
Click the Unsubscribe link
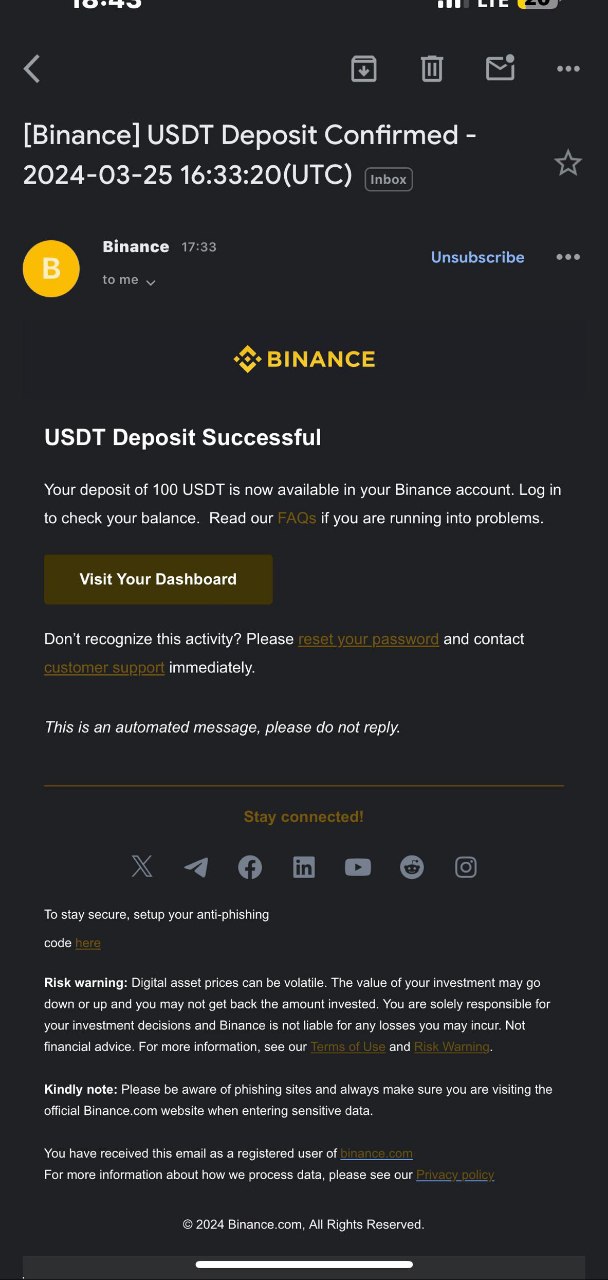click(477, 257)
